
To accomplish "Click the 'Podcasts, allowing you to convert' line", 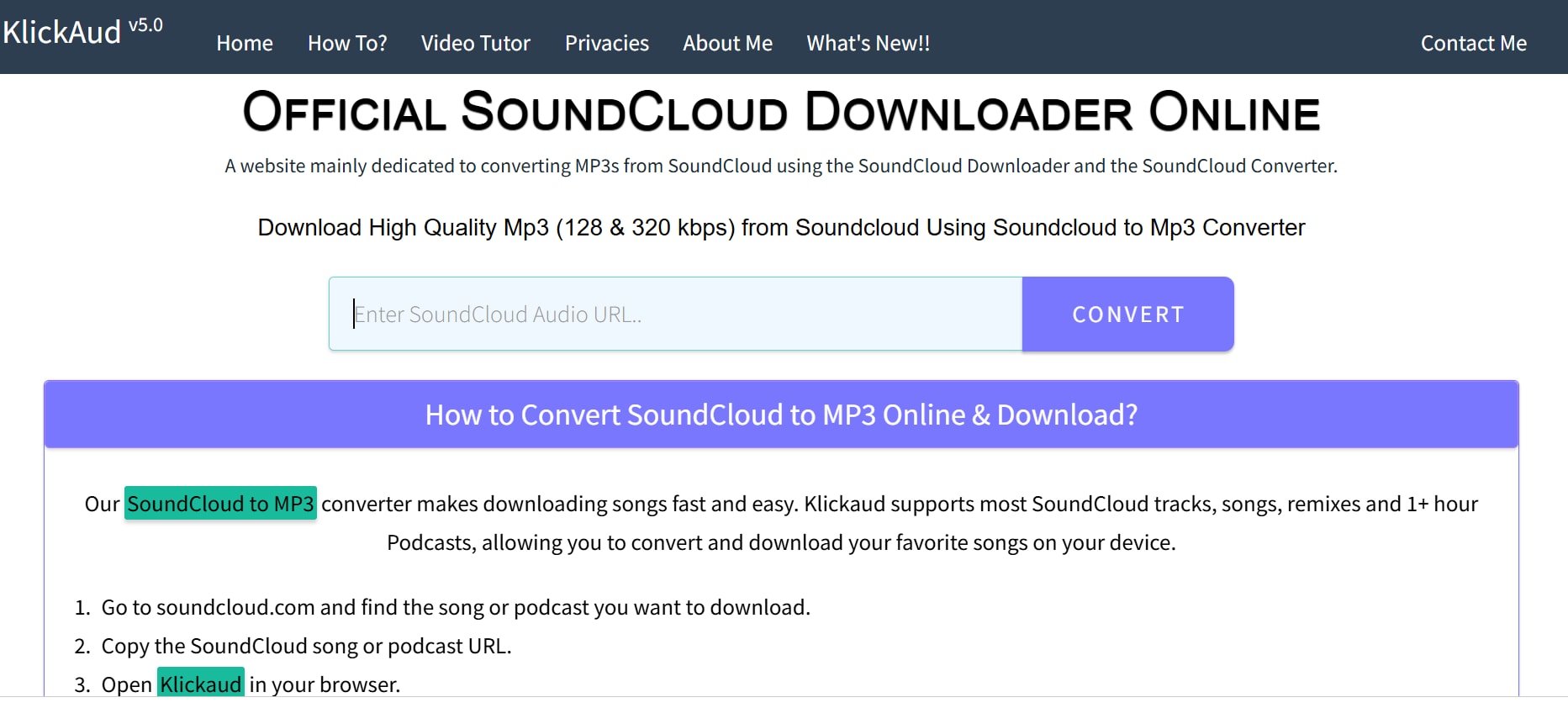I will [x=781, y=542].
